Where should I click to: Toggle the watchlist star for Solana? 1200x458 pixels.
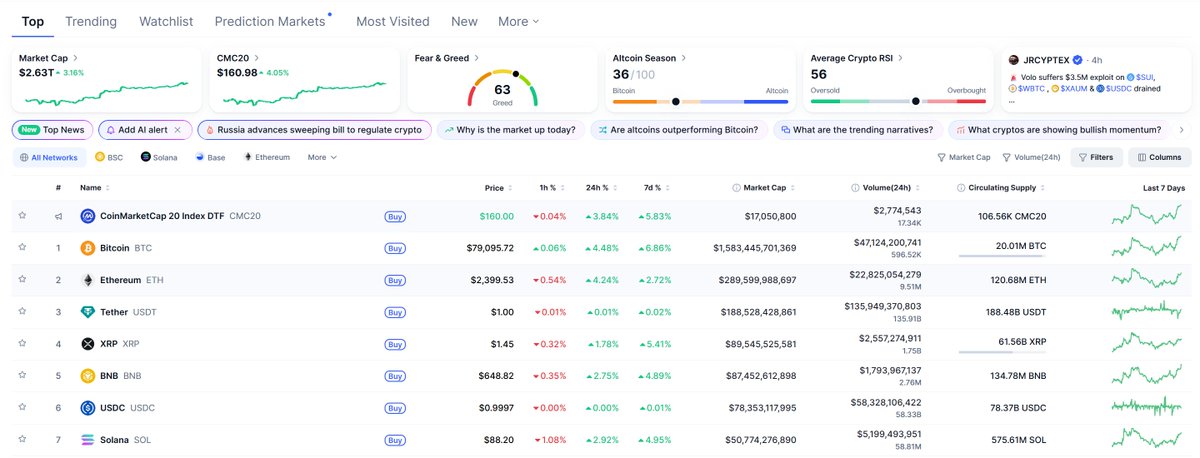click(x=22, y=440)
